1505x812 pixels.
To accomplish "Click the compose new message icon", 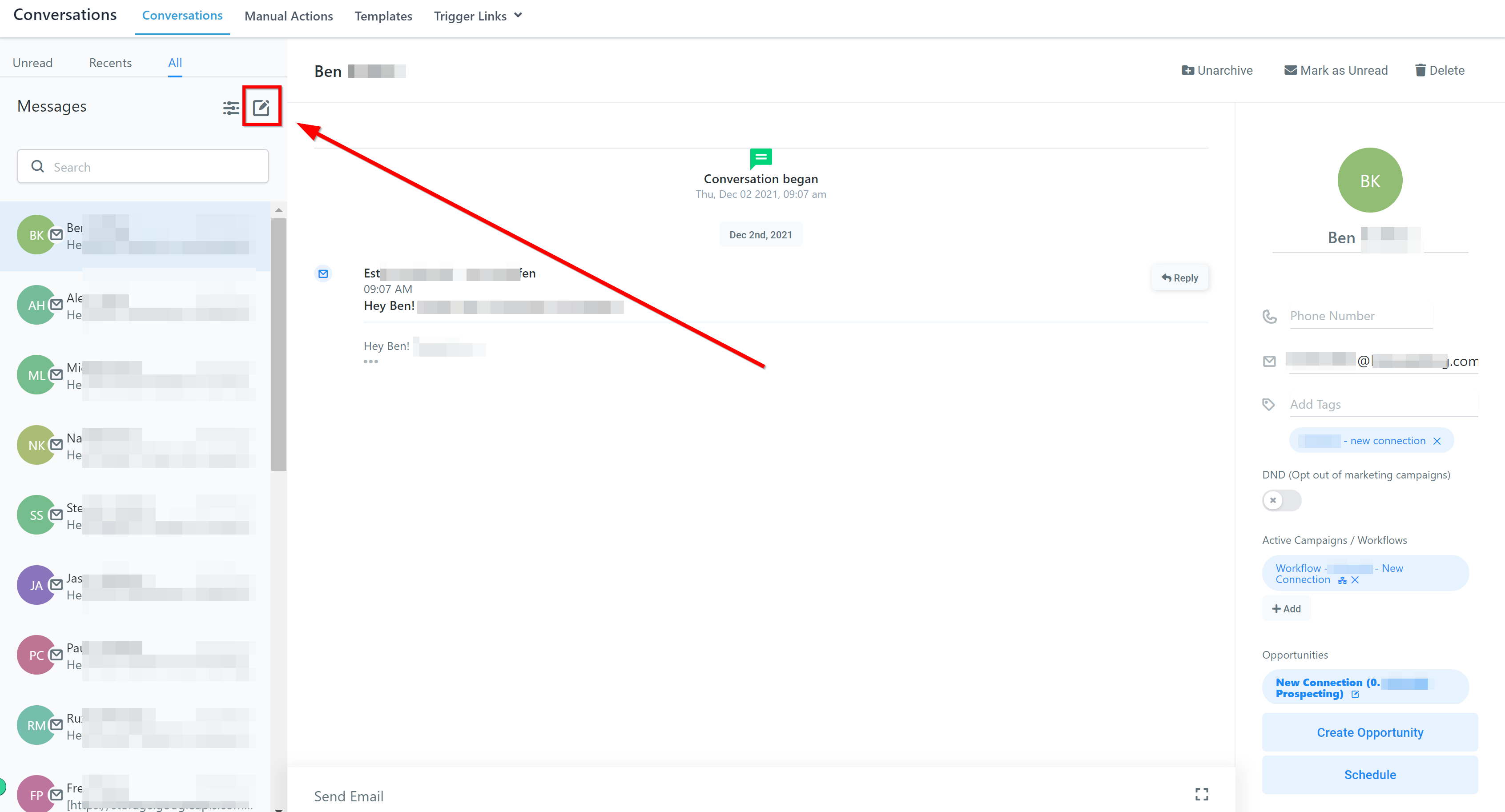I will click(x=261, y=108).
